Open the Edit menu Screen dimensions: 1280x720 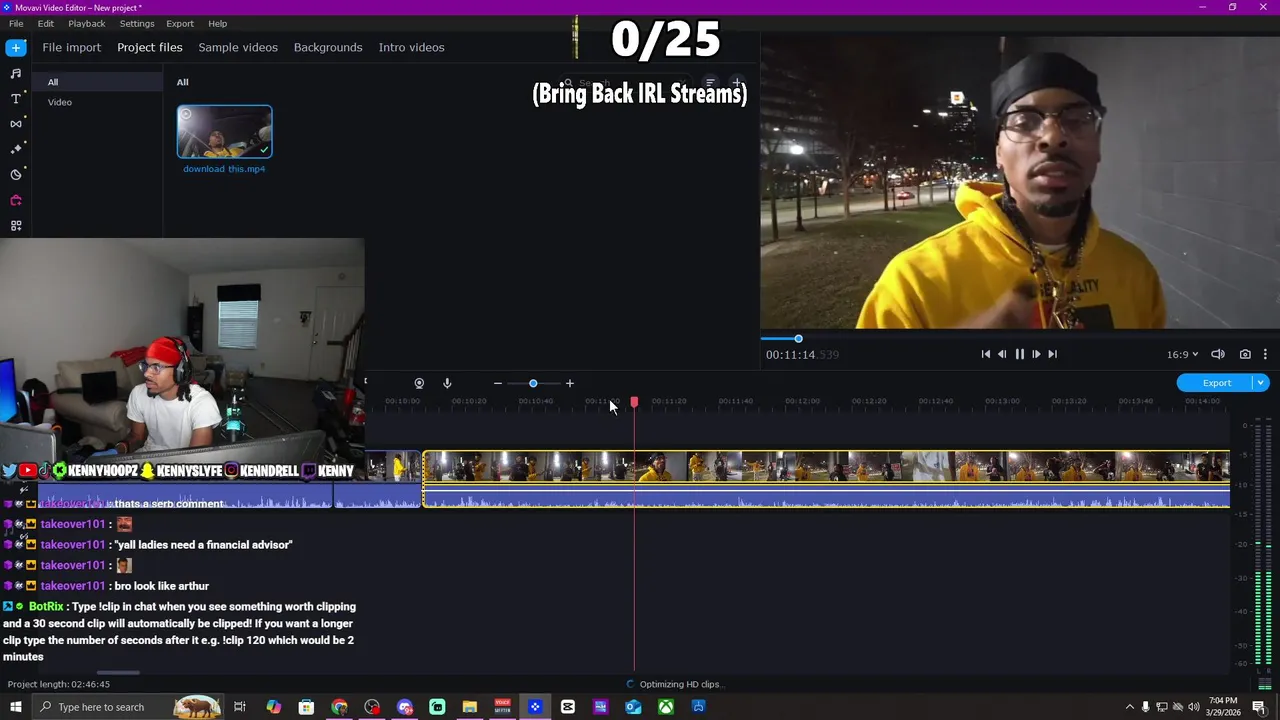click(46, 23)
